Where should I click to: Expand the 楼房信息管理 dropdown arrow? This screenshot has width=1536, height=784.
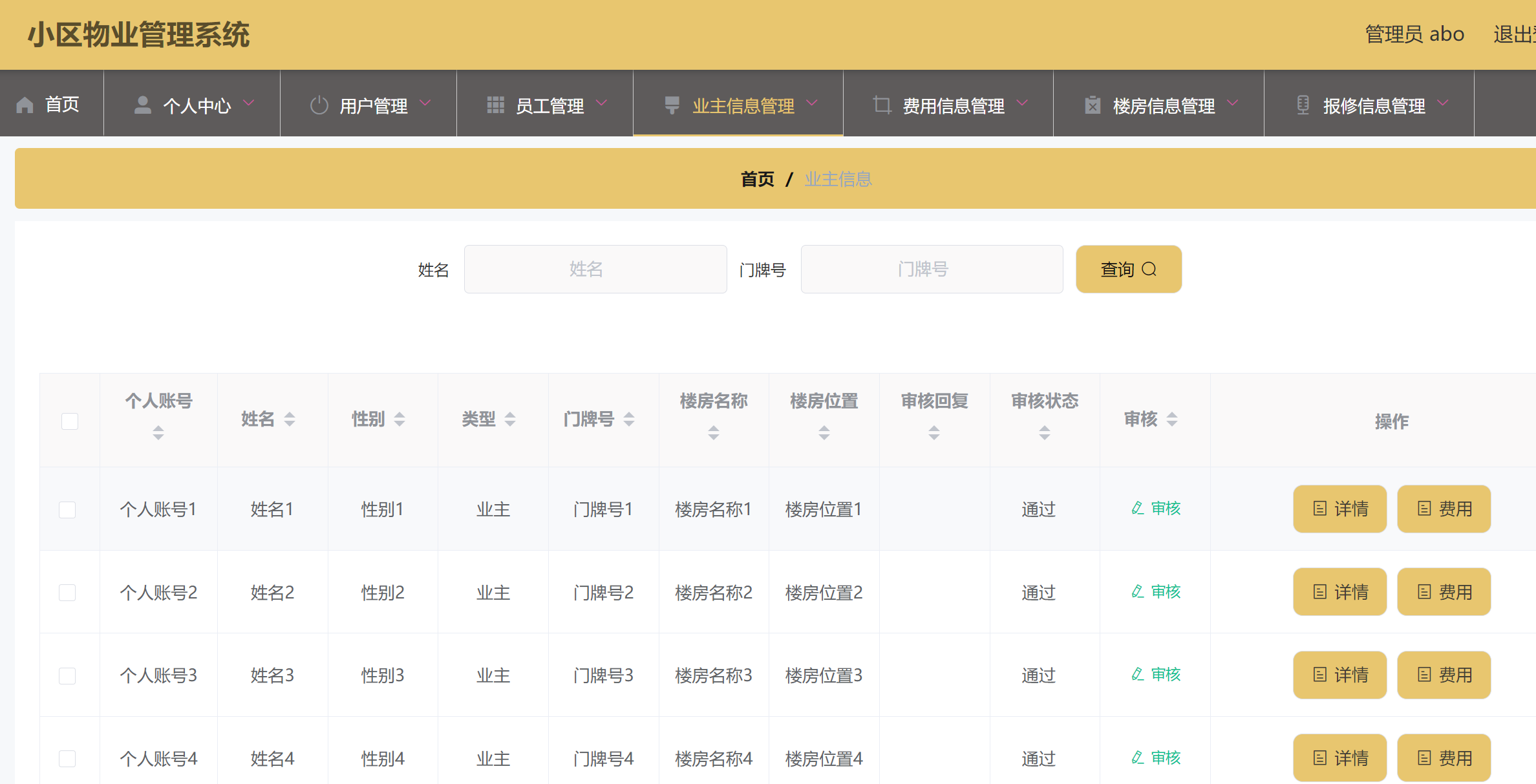[1233, 103]
